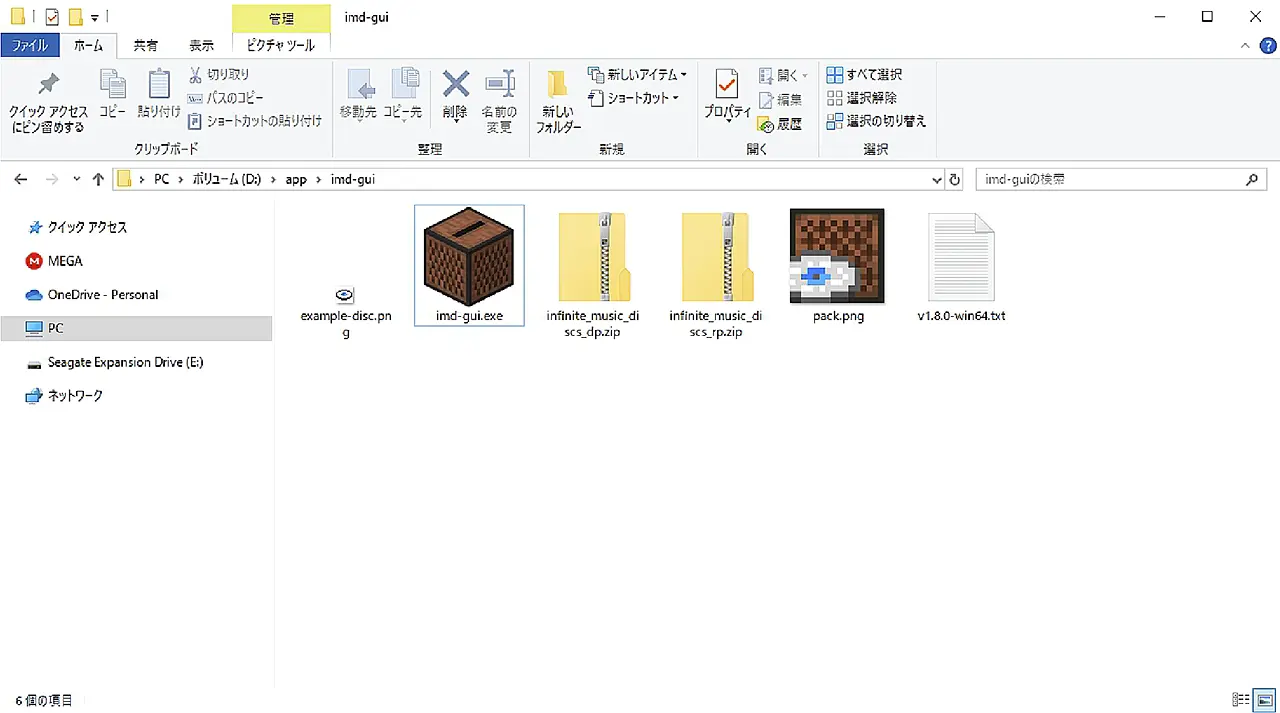
Task: Click the Delete (削除) ribbon icon
Action: tap(455, 87)
